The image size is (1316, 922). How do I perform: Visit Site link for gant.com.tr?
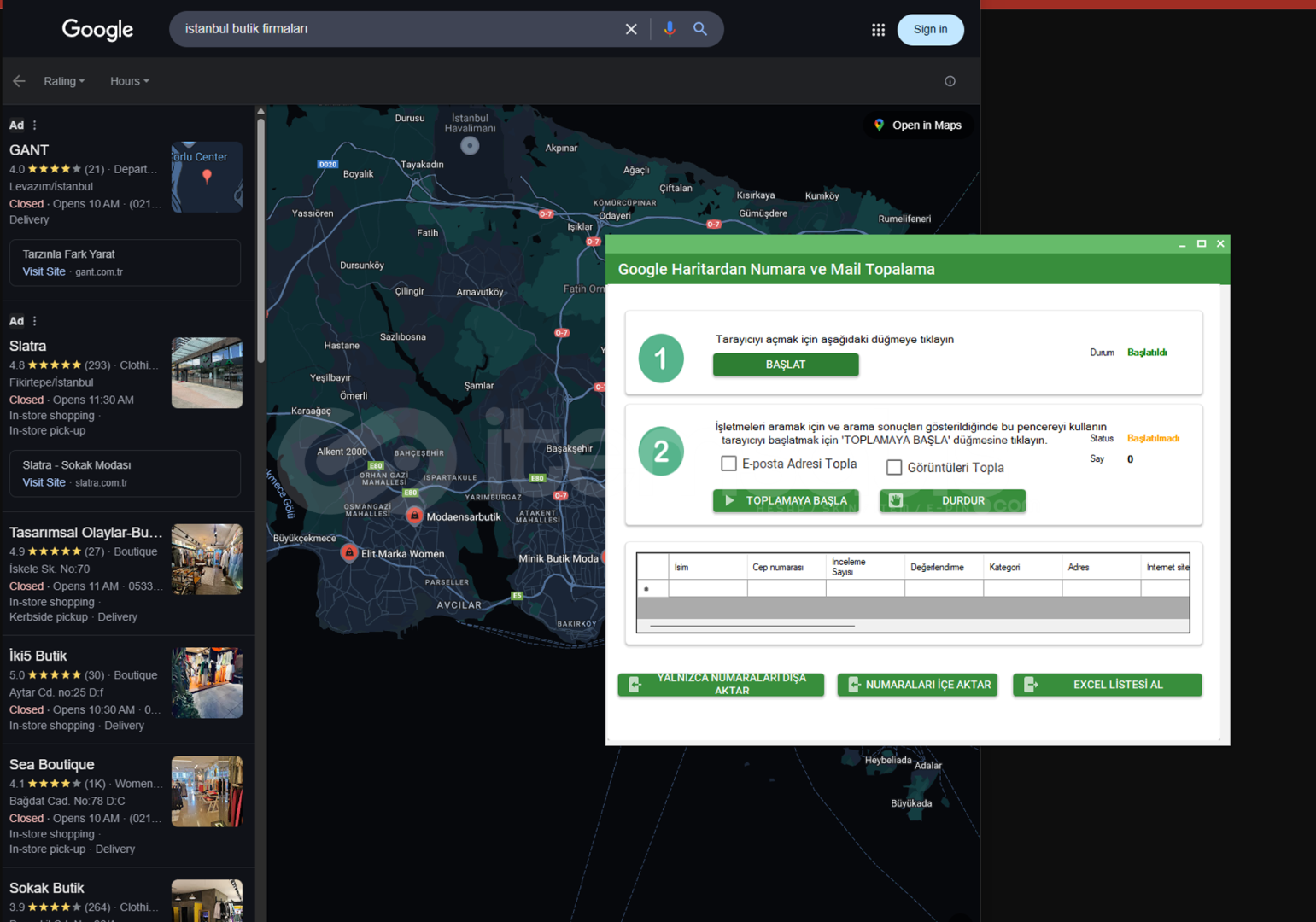44,271
